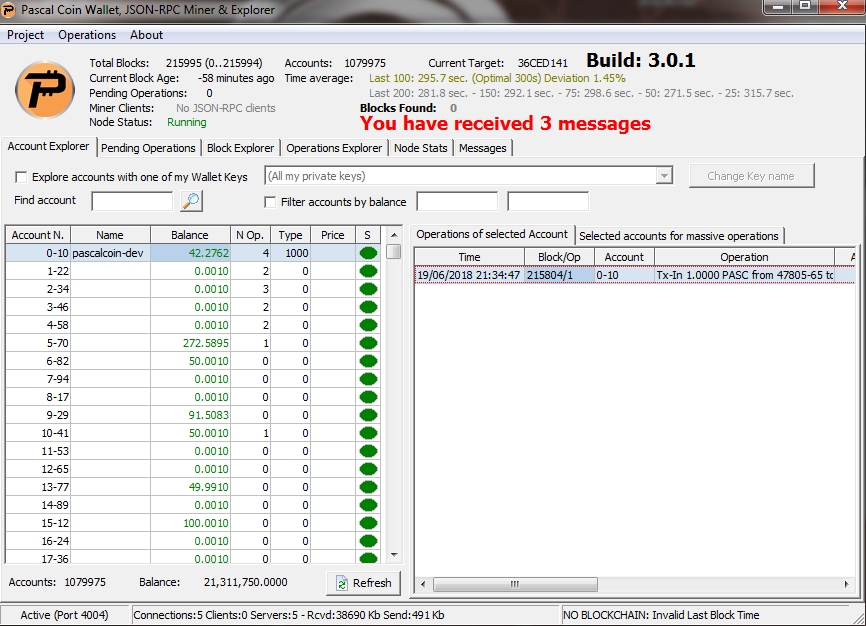Select the pascalcoin-dev name cell
The width and height of the screenshot is (866, 626).
[x=110, y=253]
